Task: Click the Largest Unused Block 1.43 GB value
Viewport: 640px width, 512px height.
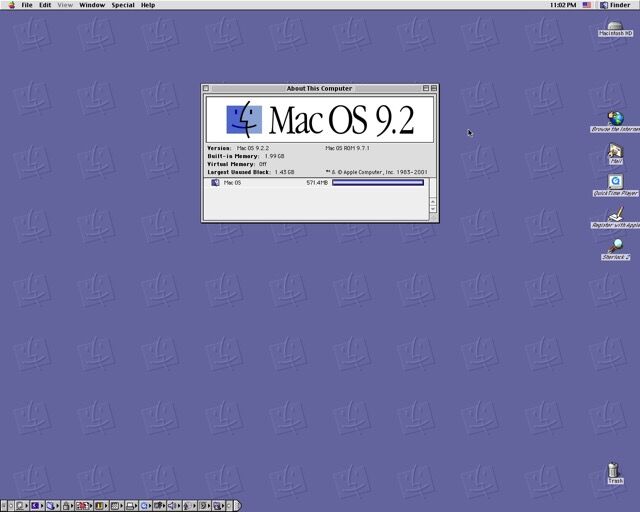Action: point(284,172)
